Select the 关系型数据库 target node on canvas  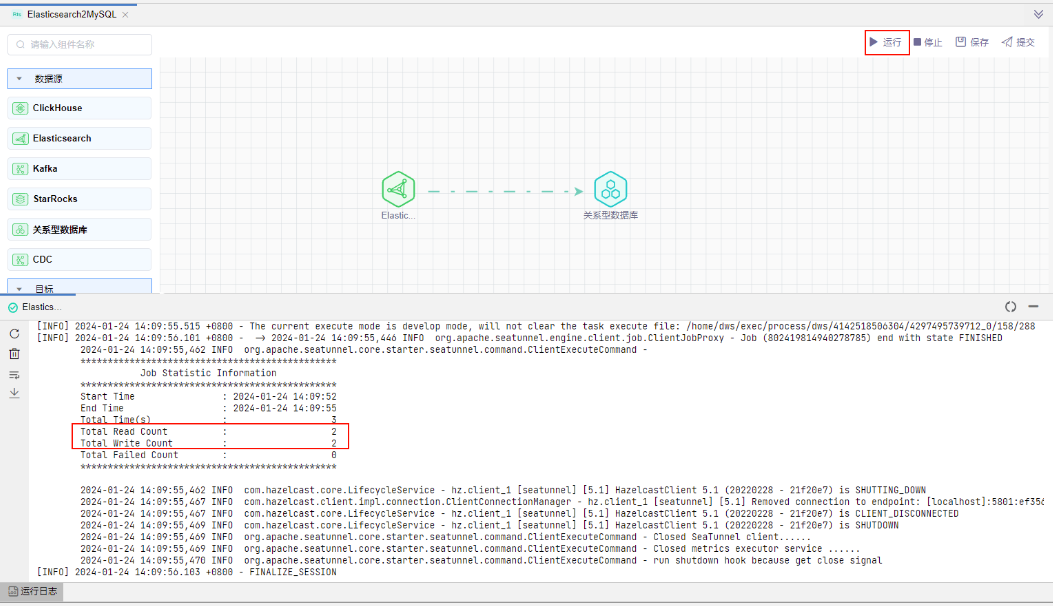pos(610,189)
